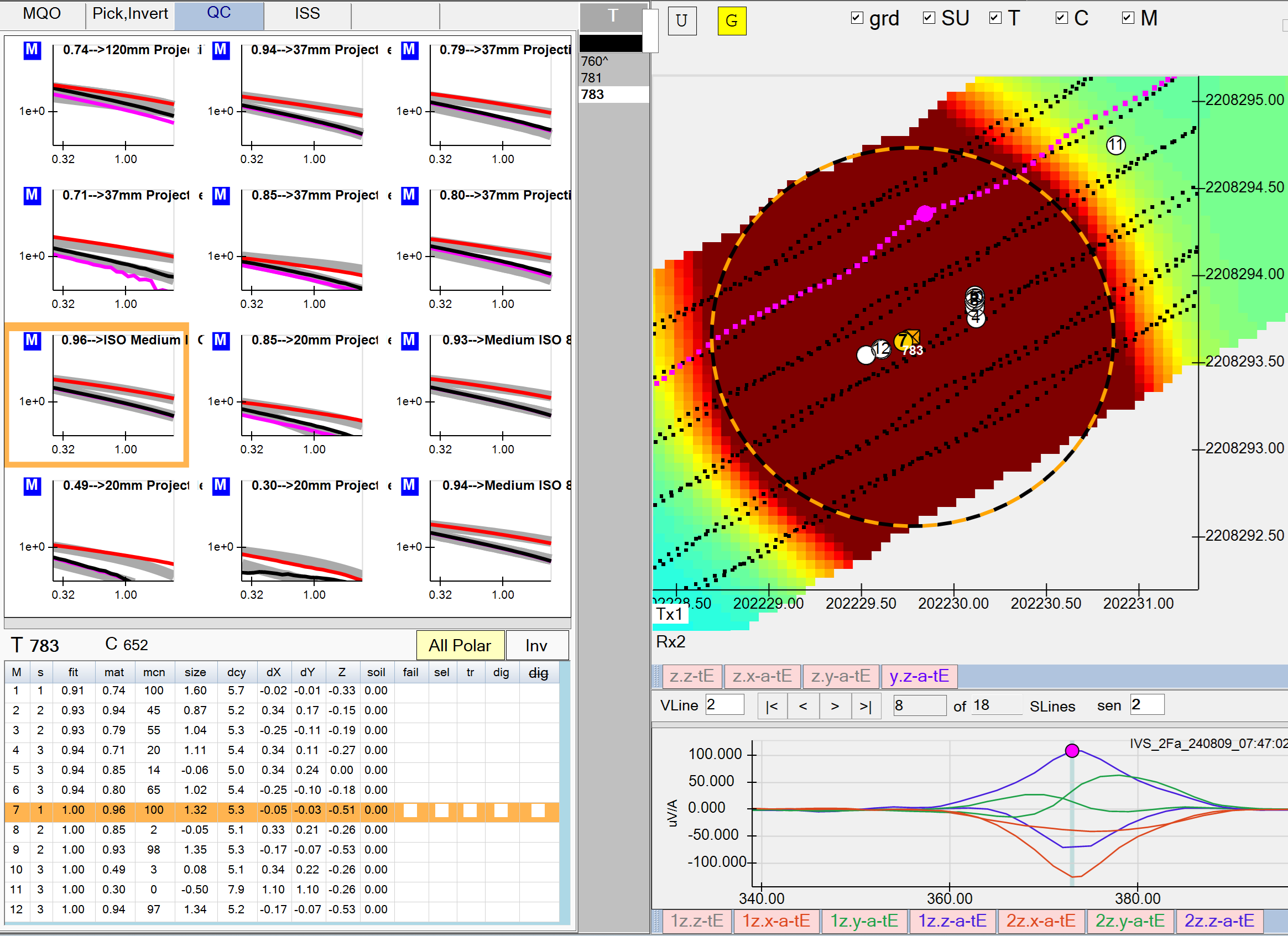This screenshot has width=1288, height=936.
Task: Disable the C checkbox
Action: (1061, 18)
